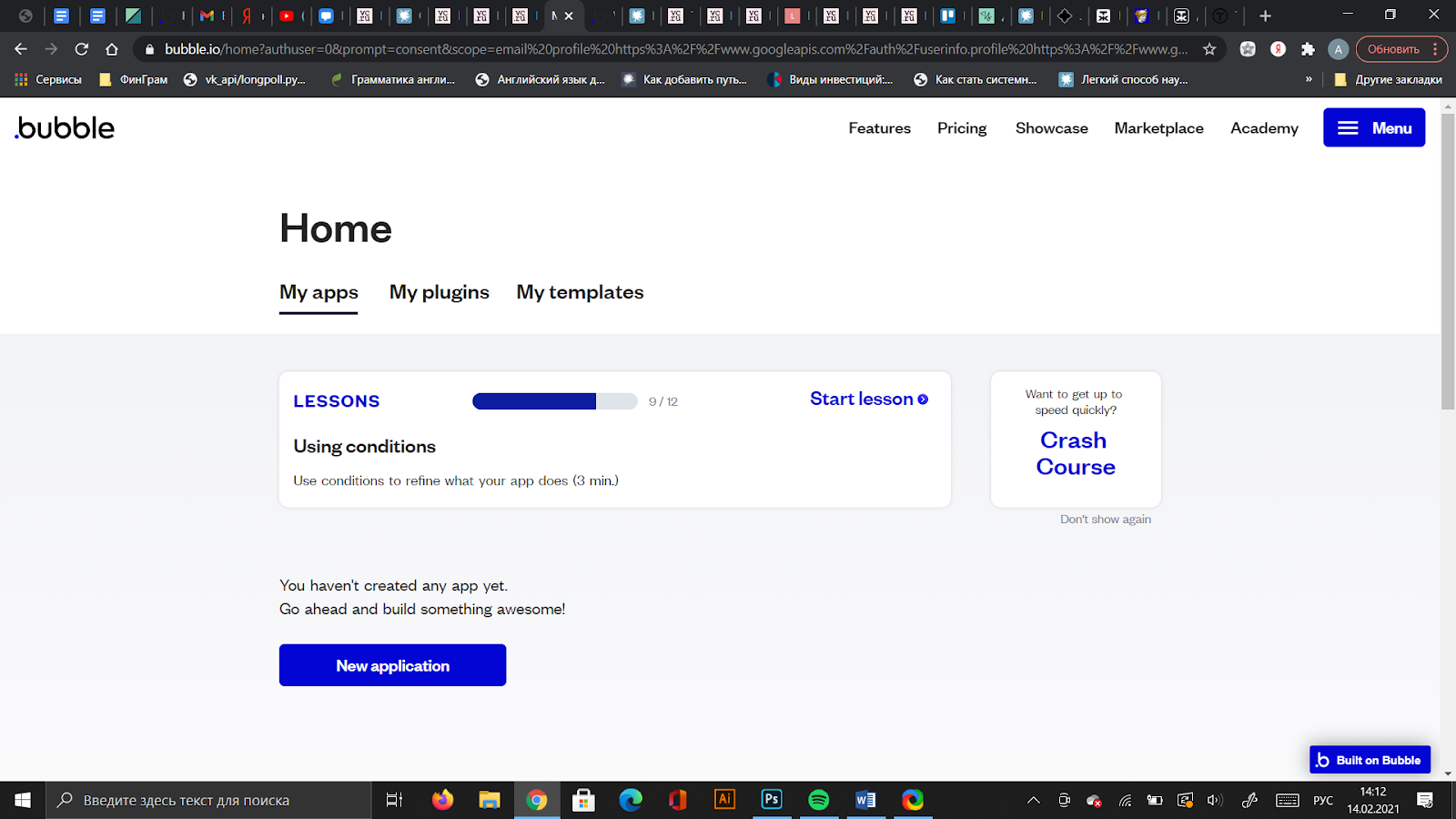Click the Start lesson link
Screen dimensions: 1456x819
coord(869,399)
